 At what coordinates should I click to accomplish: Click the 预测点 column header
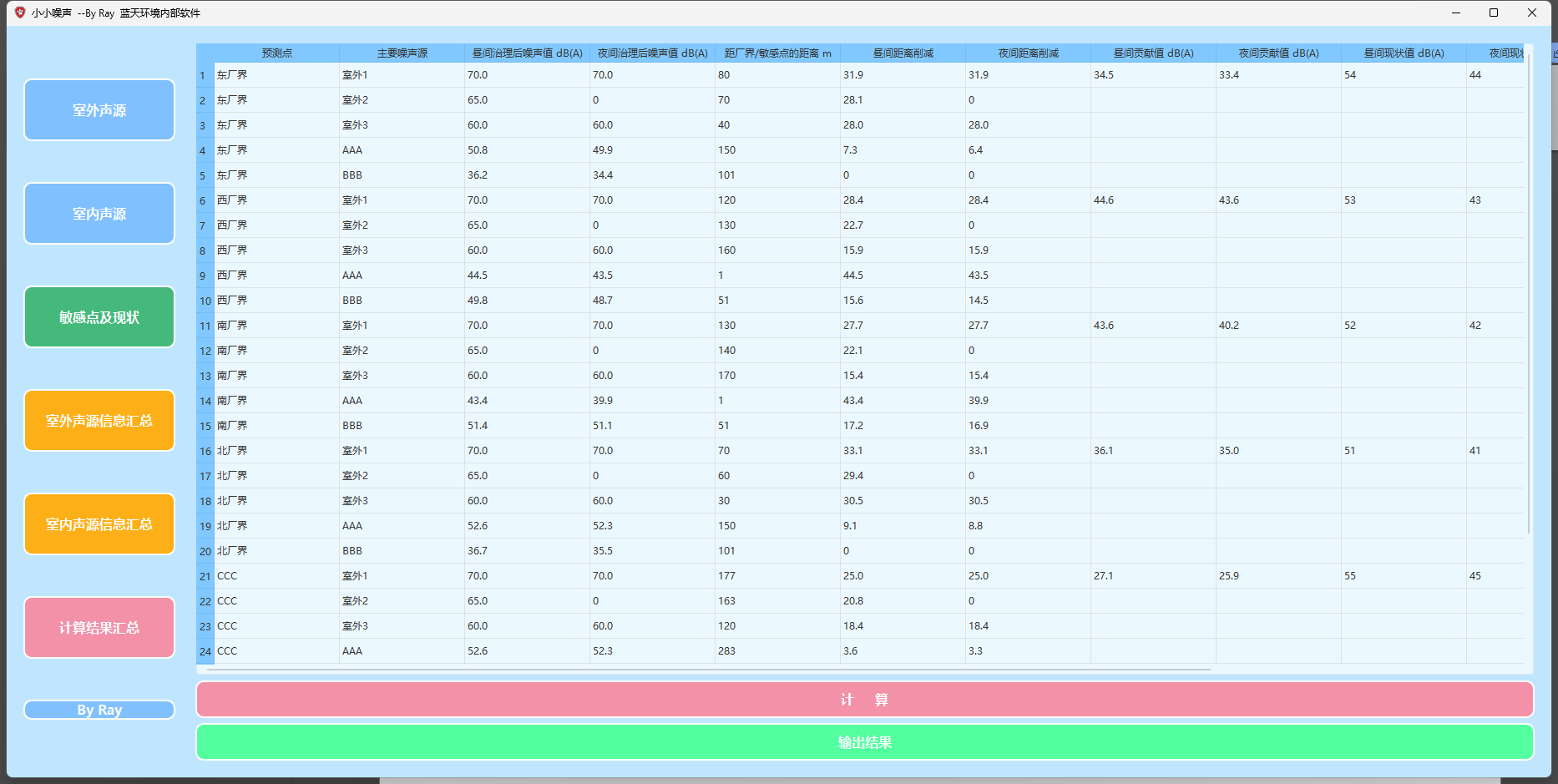point(276,53)
